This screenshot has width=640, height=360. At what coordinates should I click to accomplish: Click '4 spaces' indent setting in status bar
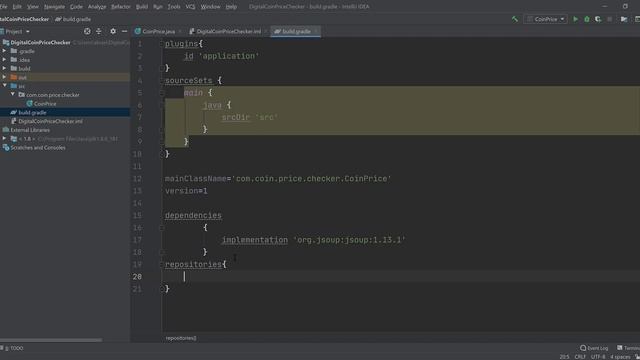tap(620, 357)
